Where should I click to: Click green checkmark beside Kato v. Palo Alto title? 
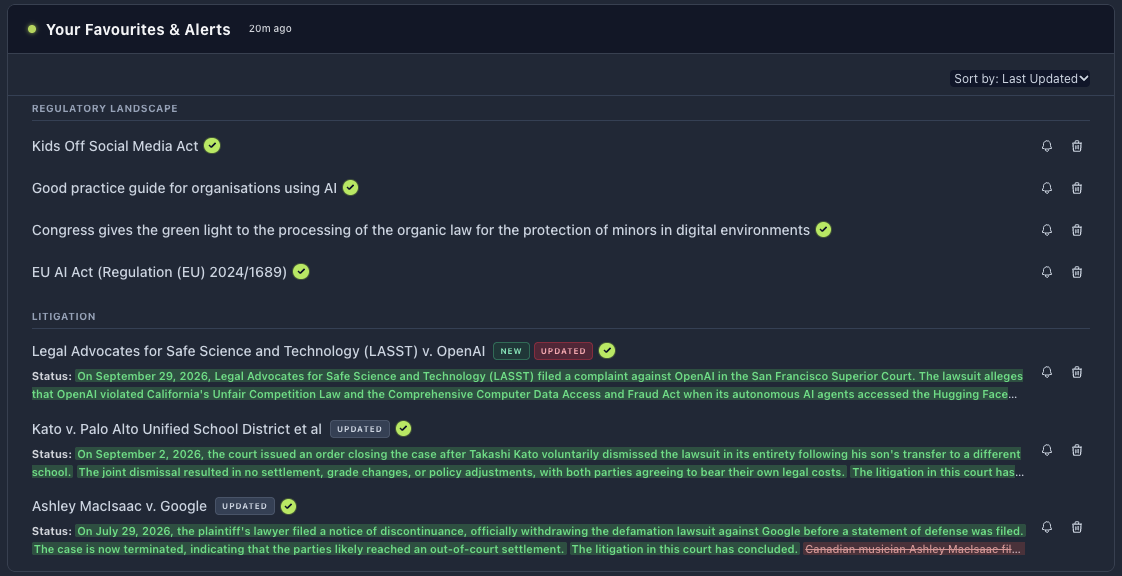[404, 429]
